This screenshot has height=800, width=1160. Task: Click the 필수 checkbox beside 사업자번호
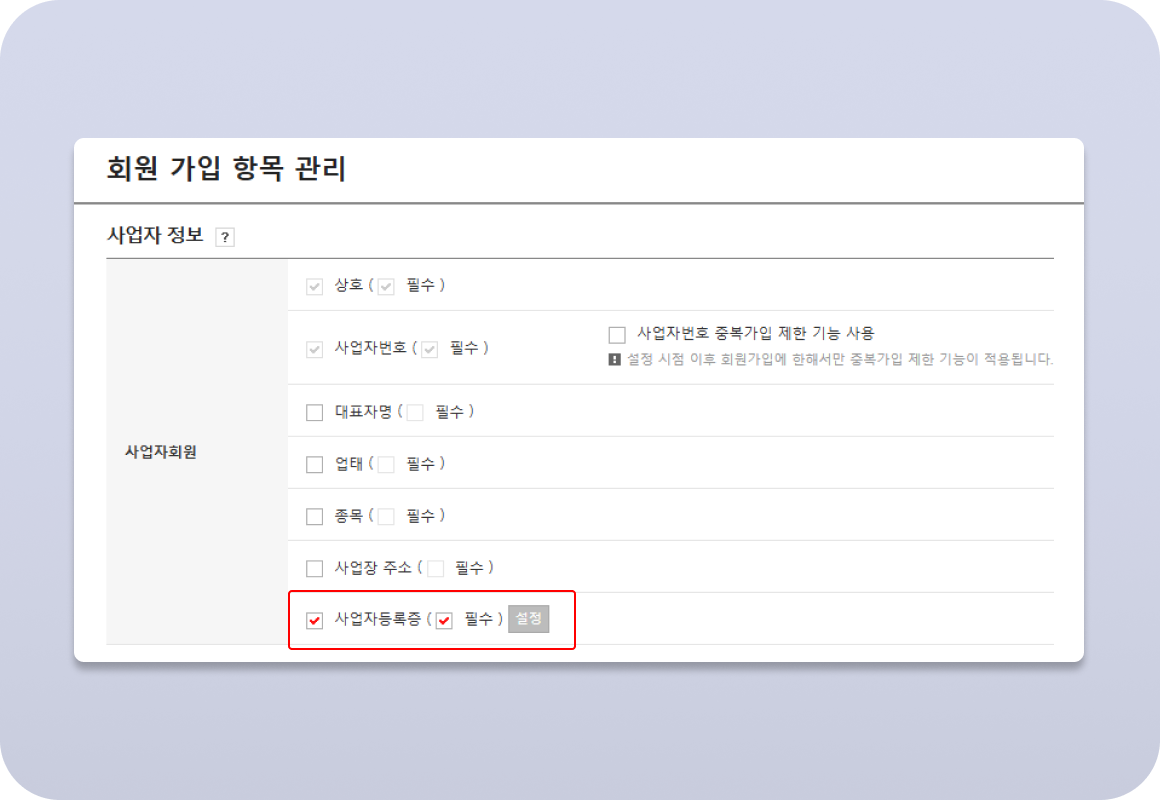pos(428,349)
